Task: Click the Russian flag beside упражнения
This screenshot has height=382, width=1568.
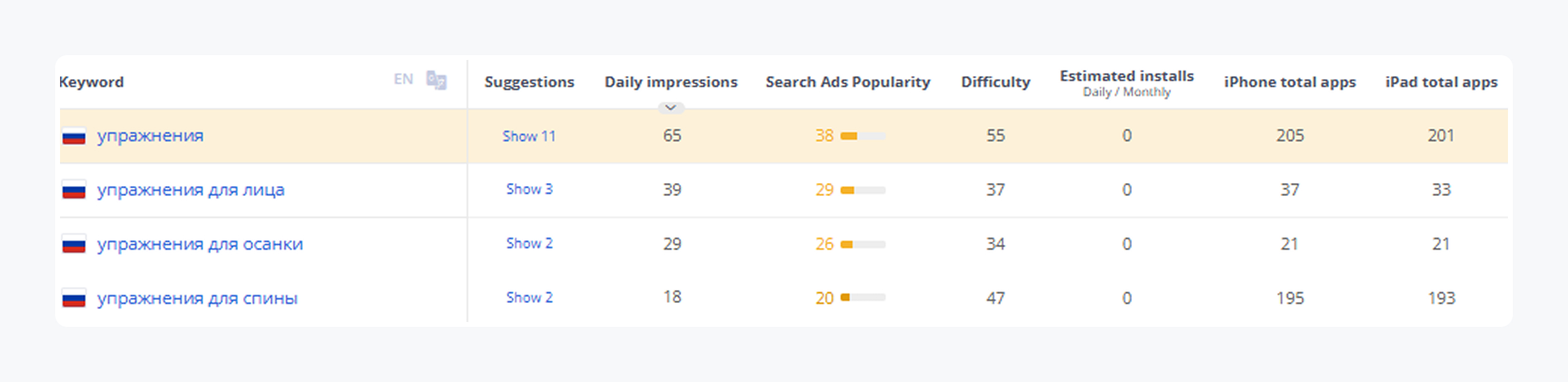Action: tap(74, 136)
